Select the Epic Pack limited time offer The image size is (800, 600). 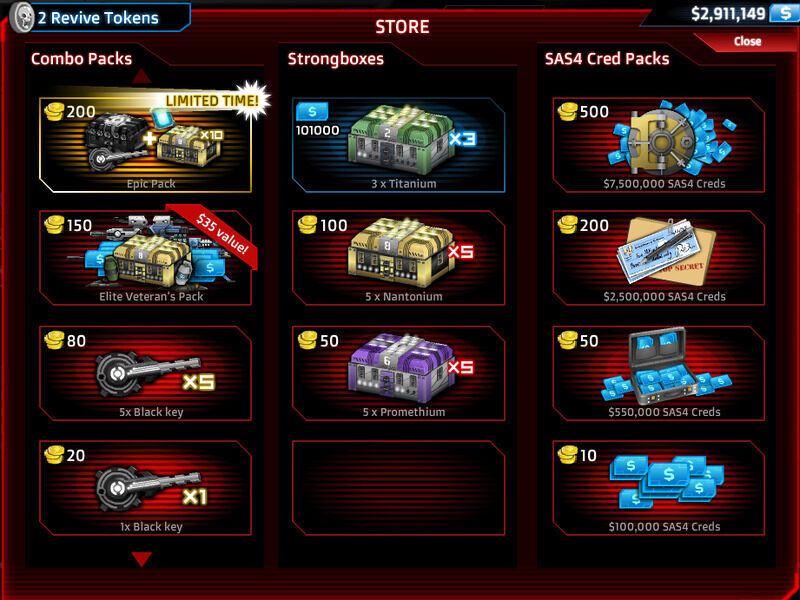(x=145, y=145)
